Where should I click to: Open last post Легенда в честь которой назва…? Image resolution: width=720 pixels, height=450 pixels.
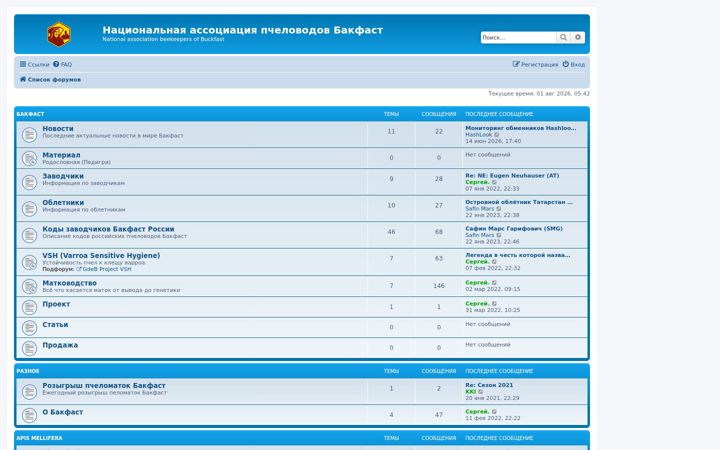[518, 255]
